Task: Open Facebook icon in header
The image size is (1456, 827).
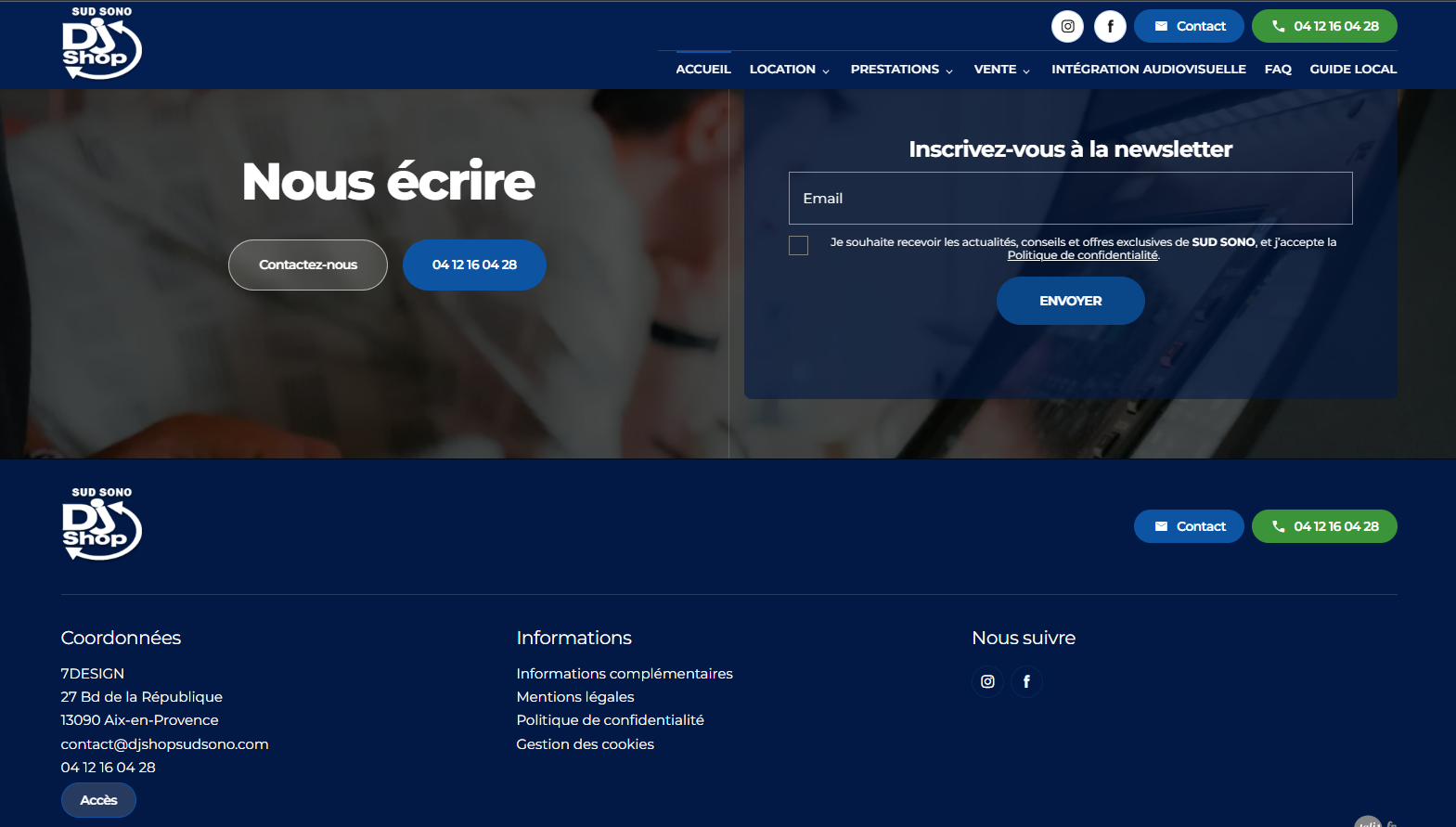Action: (x=1110, y=26)
